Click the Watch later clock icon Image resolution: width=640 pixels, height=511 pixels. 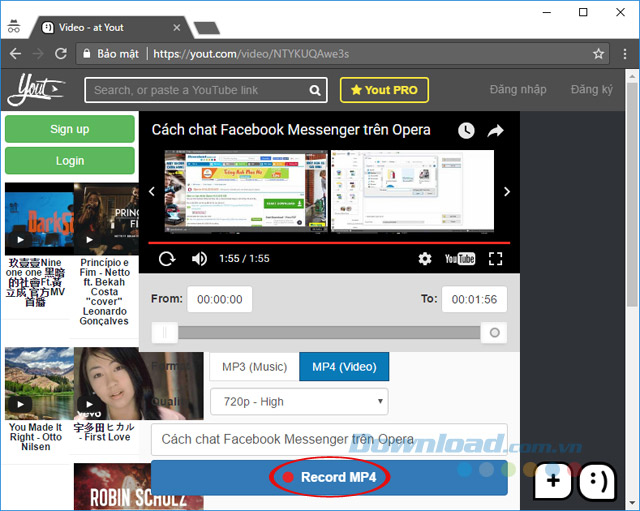pos(466,131)
